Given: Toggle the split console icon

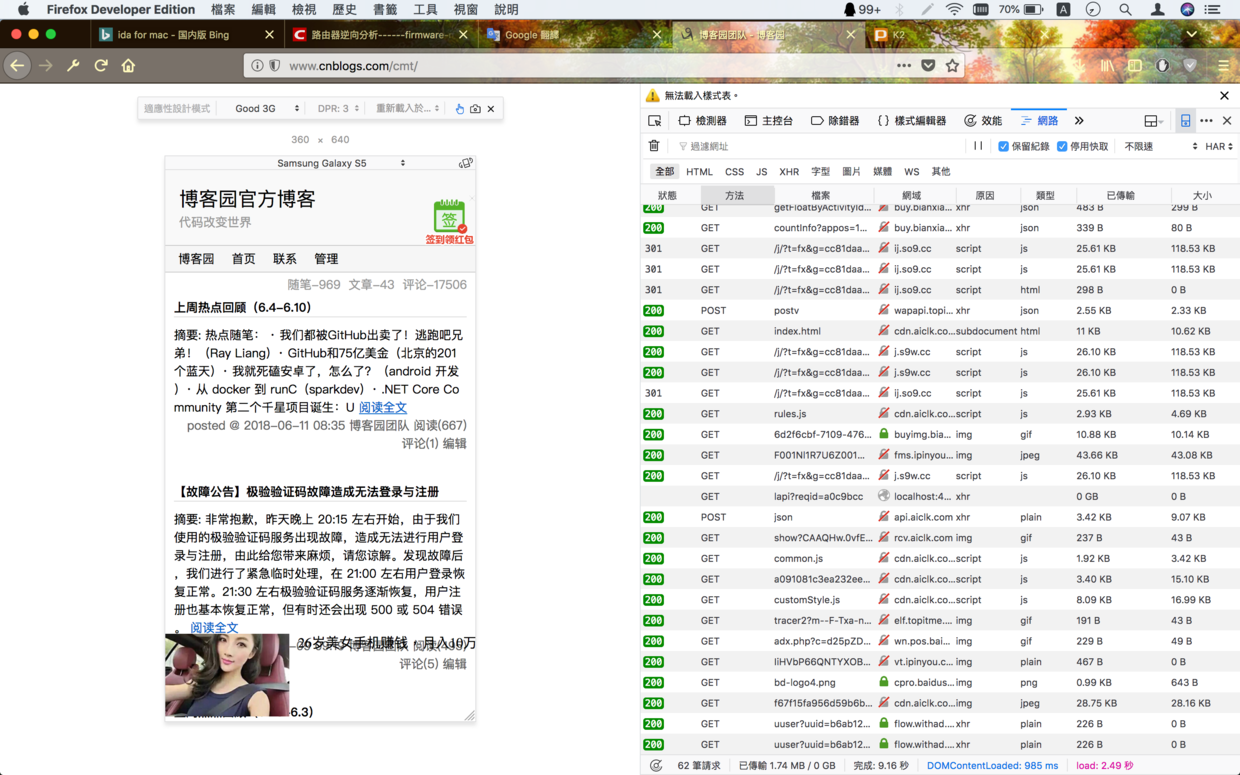Looking at the screenshot, I should (1187, 120).
